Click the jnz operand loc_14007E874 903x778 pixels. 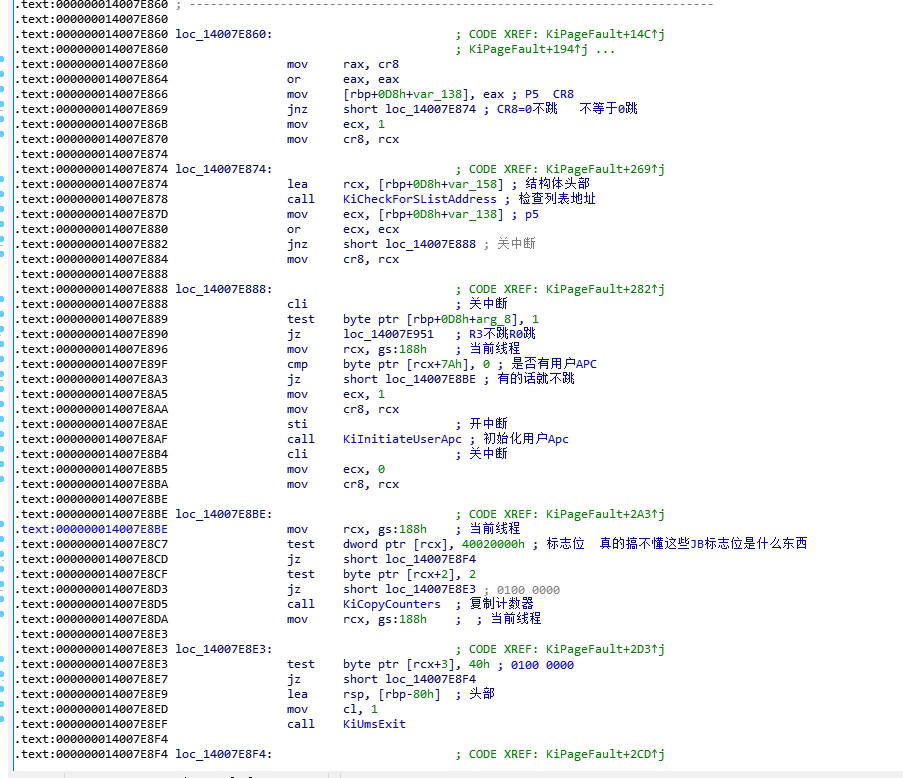(x=430, y=109)
